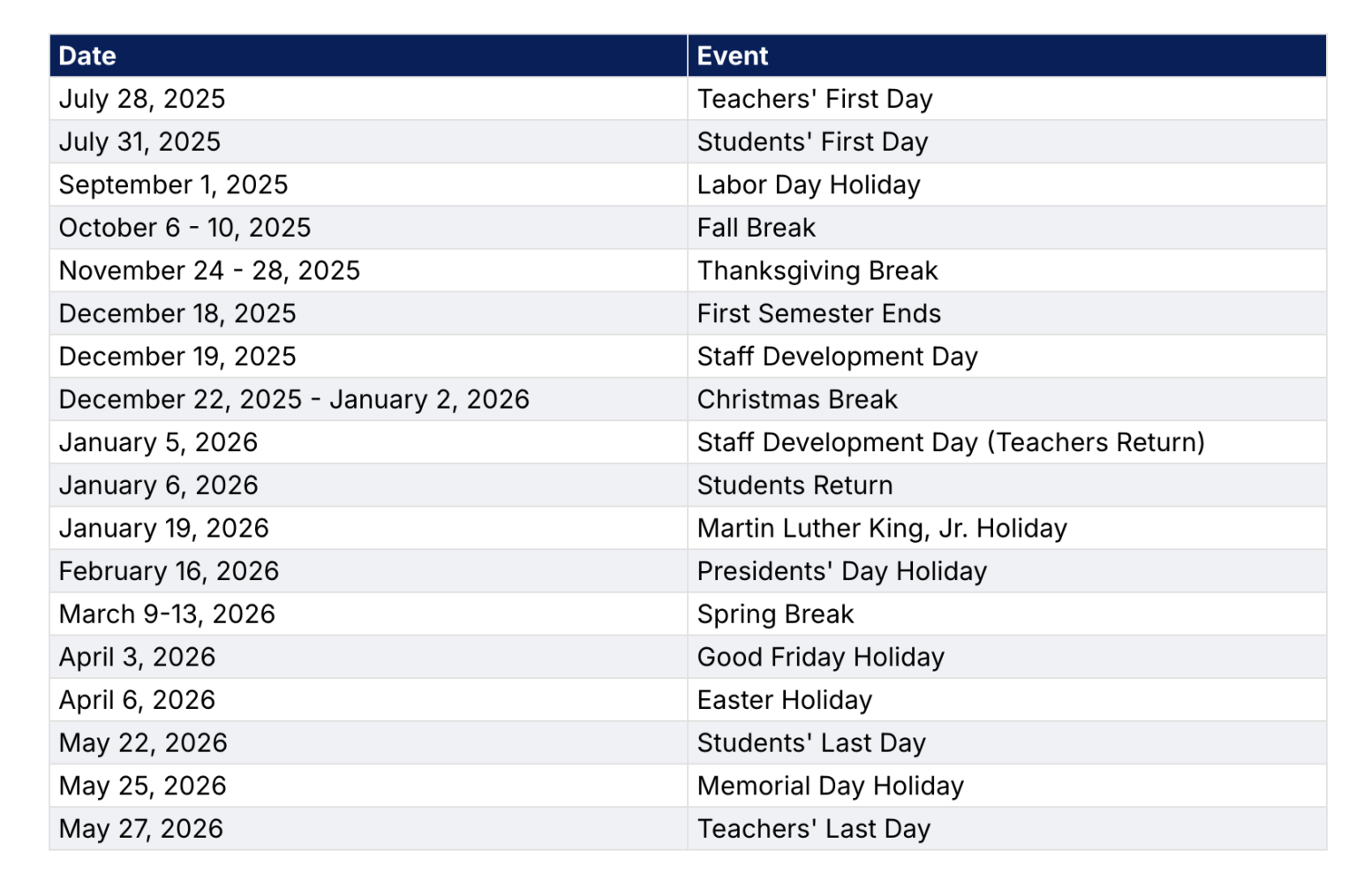Select the Teachers' First Day cell

pos(1007,99)
